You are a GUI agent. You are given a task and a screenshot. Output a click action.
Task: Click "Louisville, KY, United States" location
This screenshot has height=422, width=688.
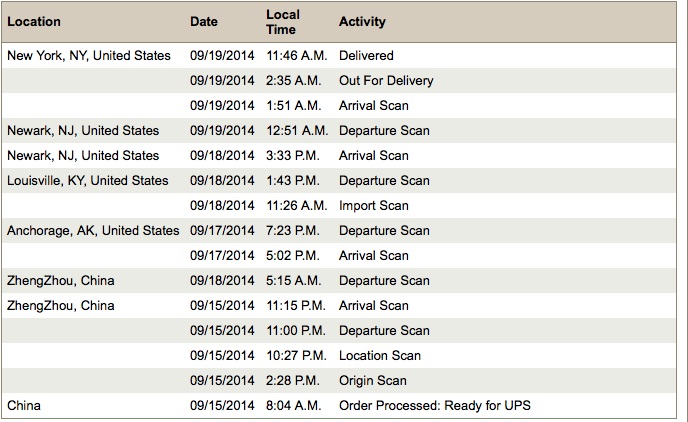pyautogui.click(x=88, y=181)
